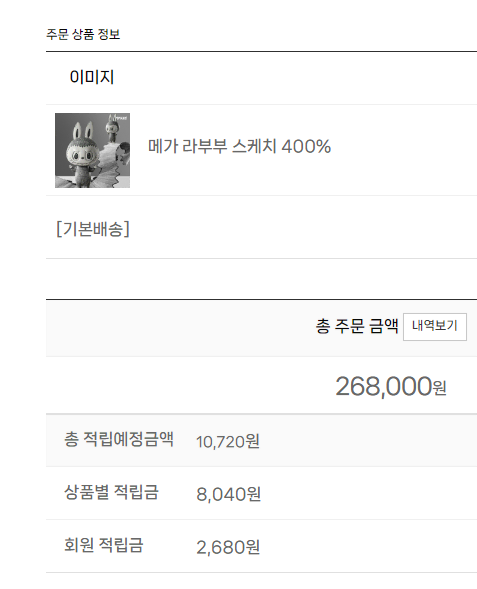Click the 이미지 column header
This screenshot has height=589, width=477.
92,77
